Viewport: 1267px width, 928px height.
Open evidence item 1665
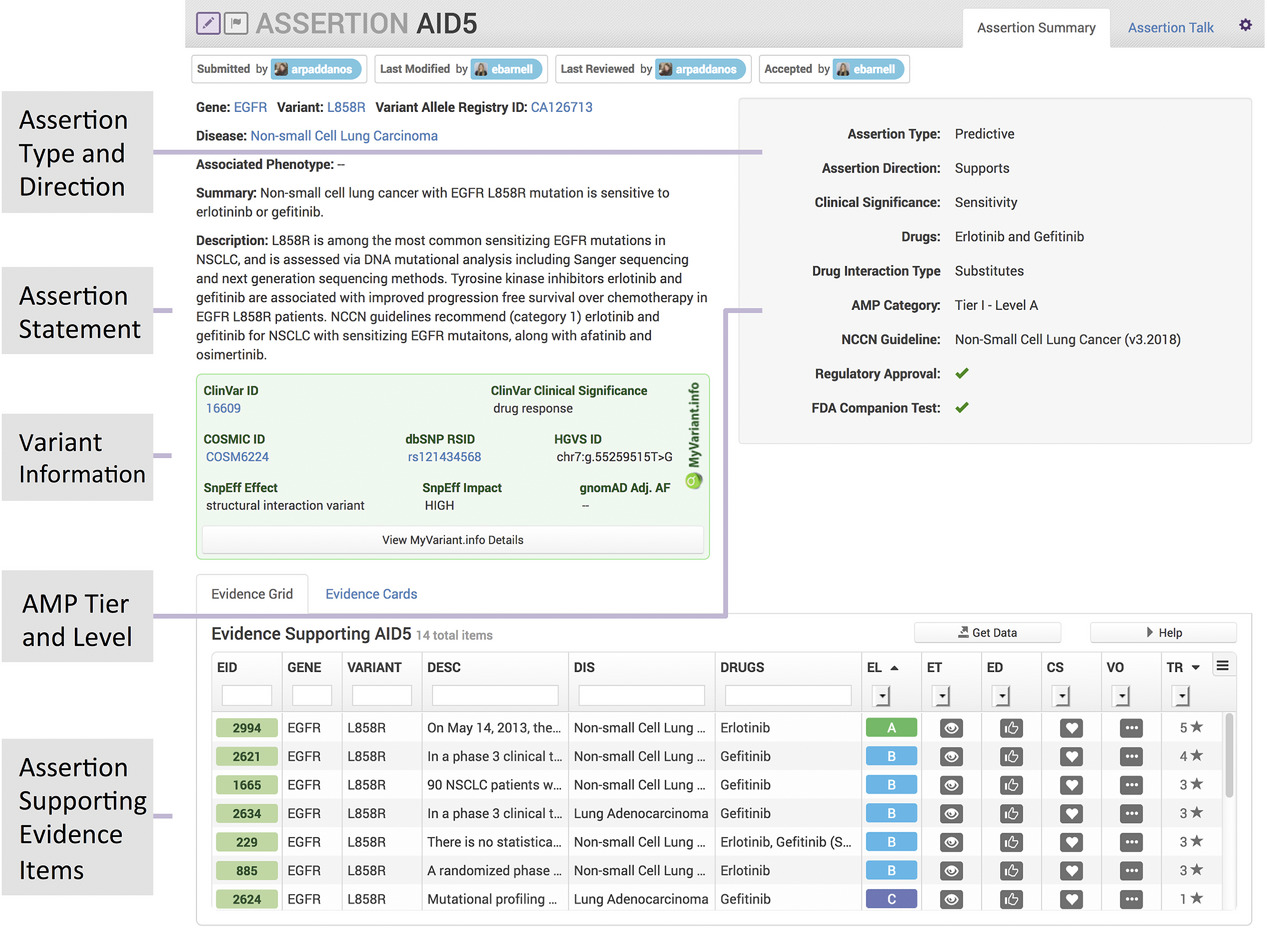(247, 786)
